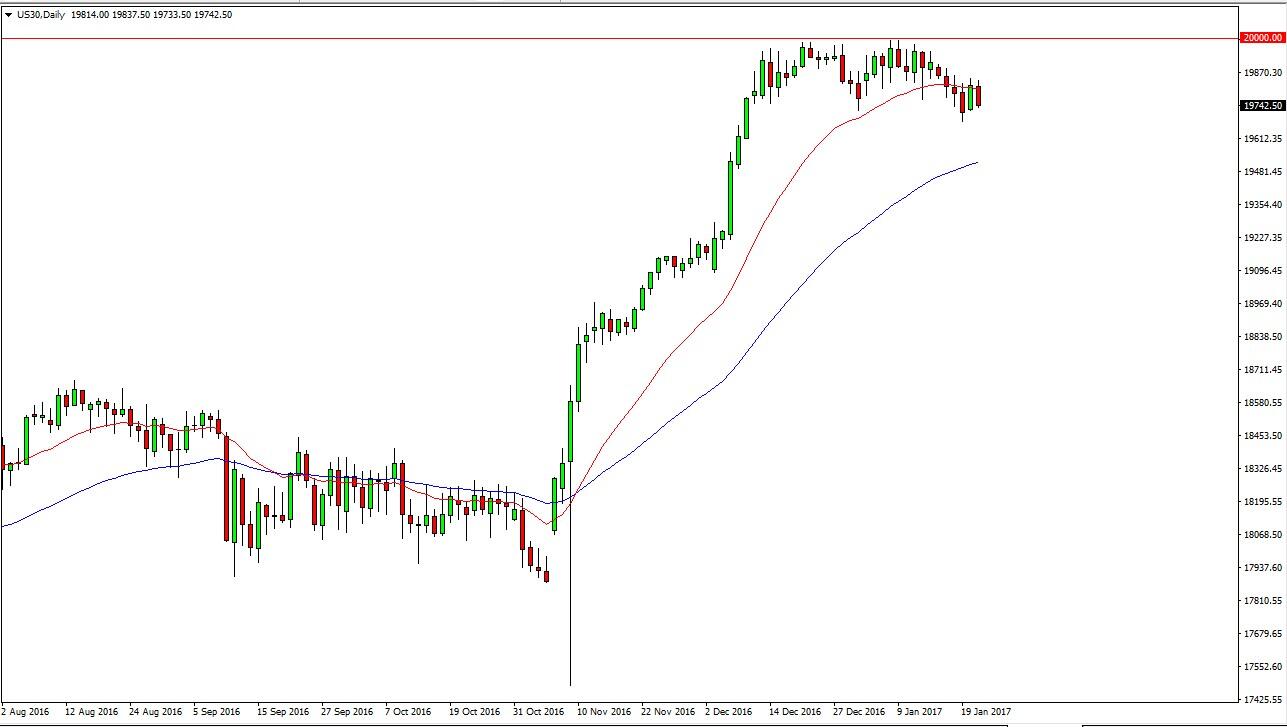Click the 18195.00 price axis label
The width and height of the screenshot is (1287, 727).
coord(1263,502)
